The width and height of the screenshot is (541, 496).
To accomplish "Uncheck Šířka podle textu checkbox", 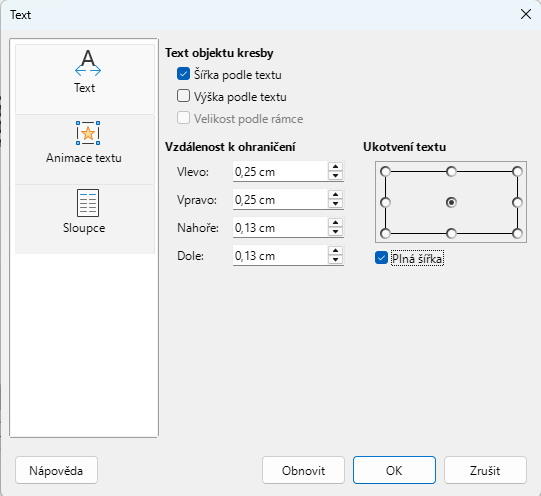I will 183,74.
